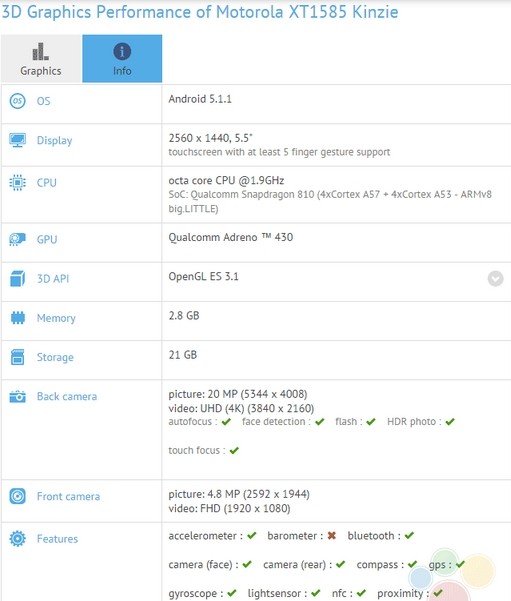Screen dimensions: 511x601
Task: Click the OS row icon
Action: coord(18,101)
